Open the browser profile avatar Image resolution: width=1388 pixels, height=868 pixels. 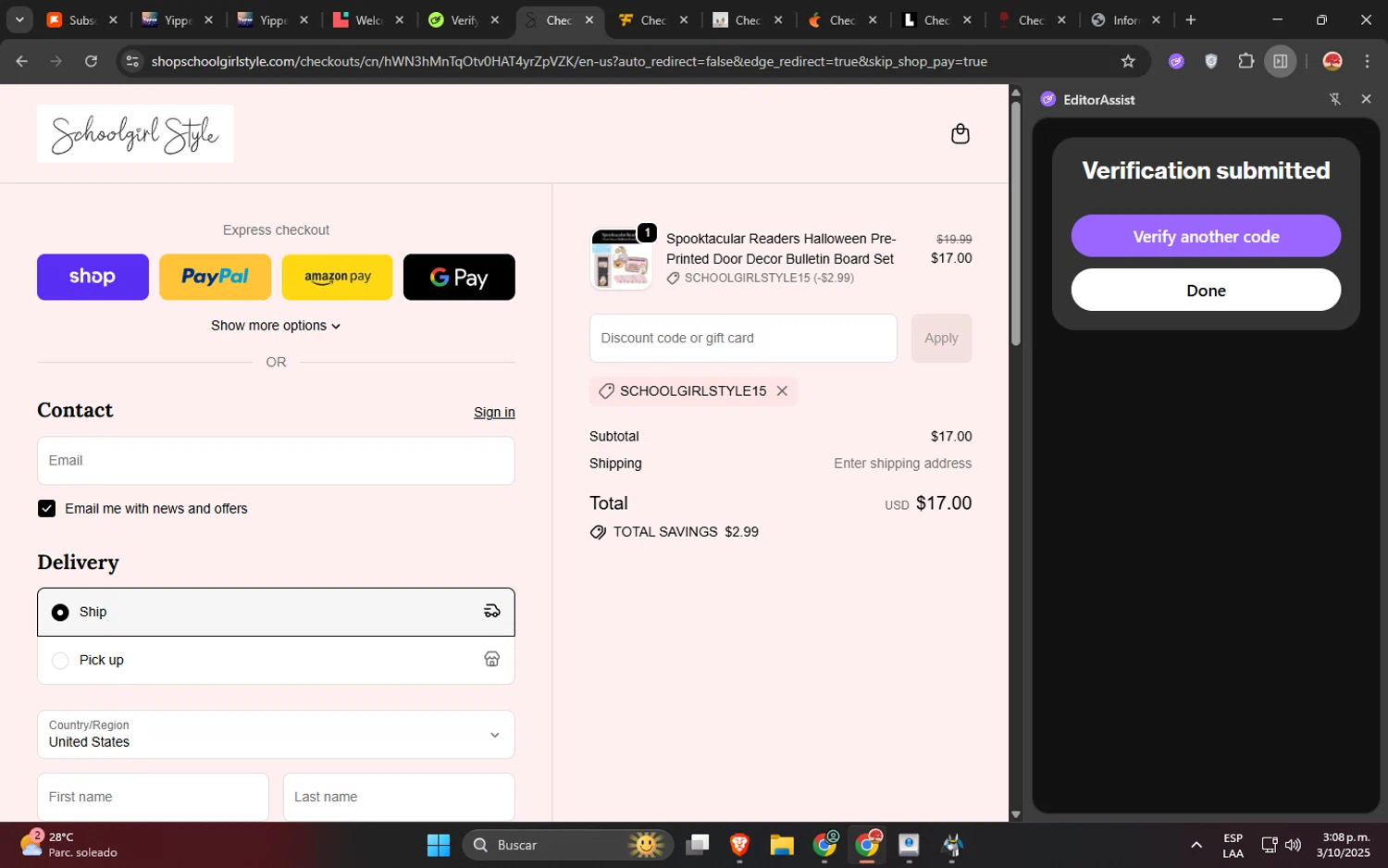coord(1332,61)
